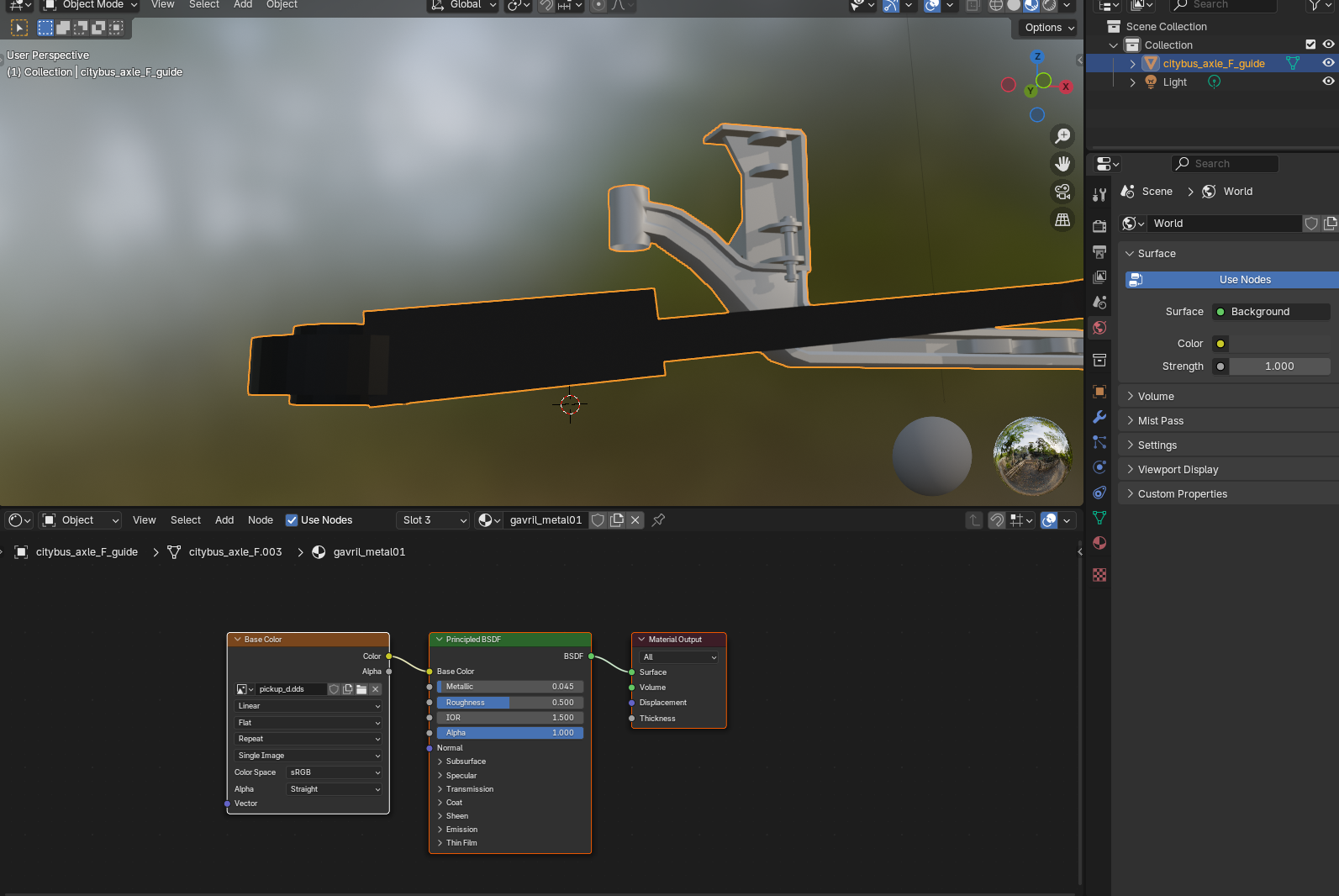The width and height of the screenshot is (1339, 896).
Task: Expand citybus_axle_F_guide in the outliner
Action: pos(1132,64)
